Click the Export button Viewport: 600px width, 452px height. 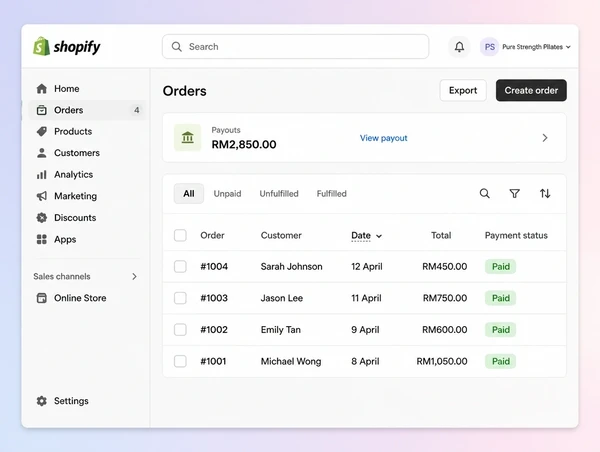(x=463, y=90)
